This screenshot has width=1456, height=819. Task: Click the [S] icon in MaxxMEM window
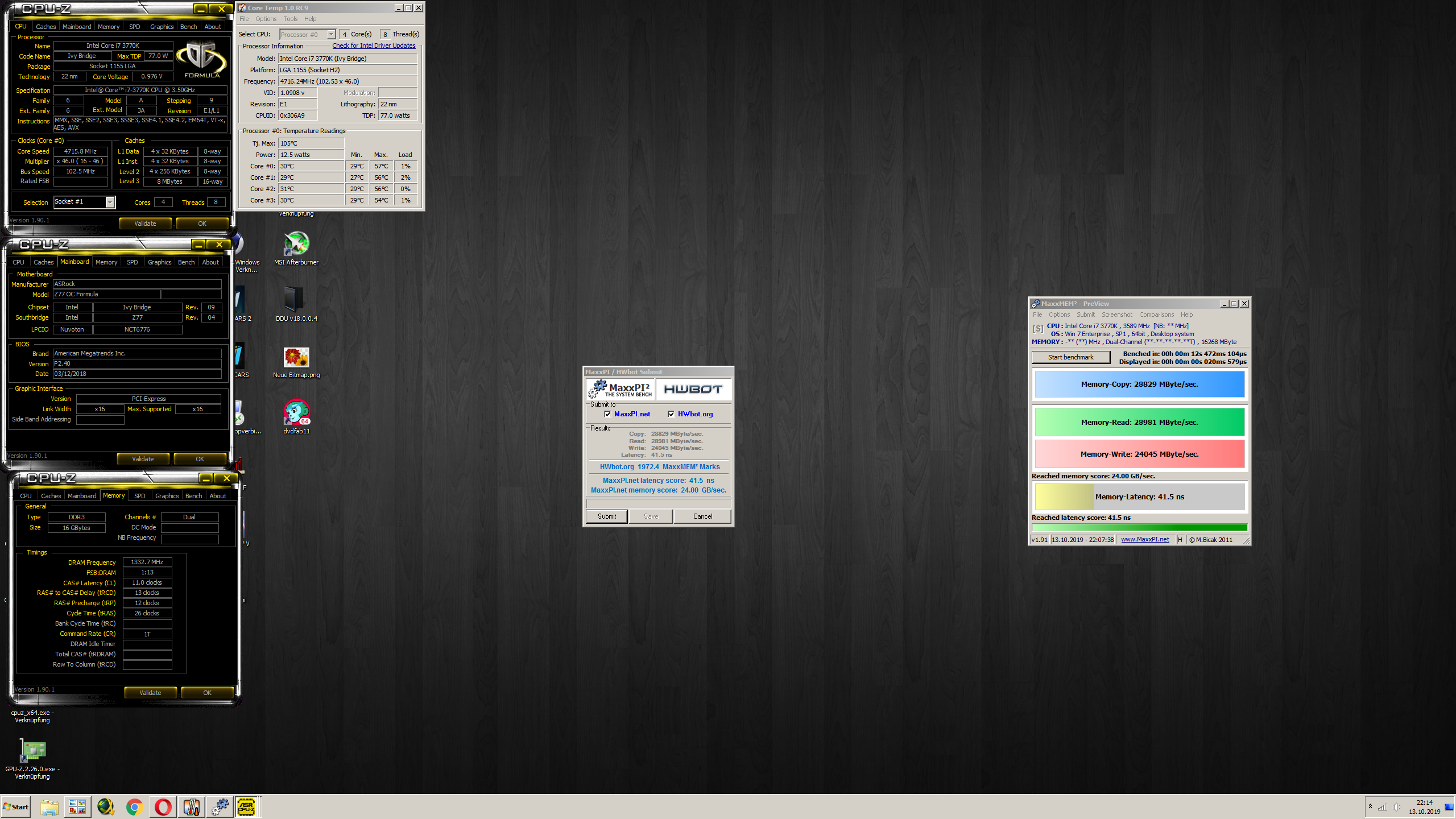coord(1038,329)
